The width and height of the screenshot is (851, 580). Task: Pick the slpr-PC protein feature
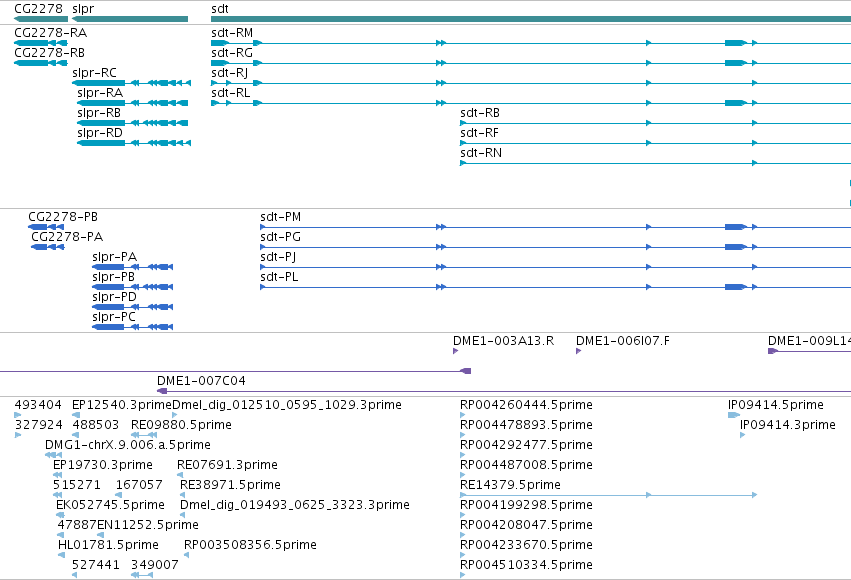132,327
